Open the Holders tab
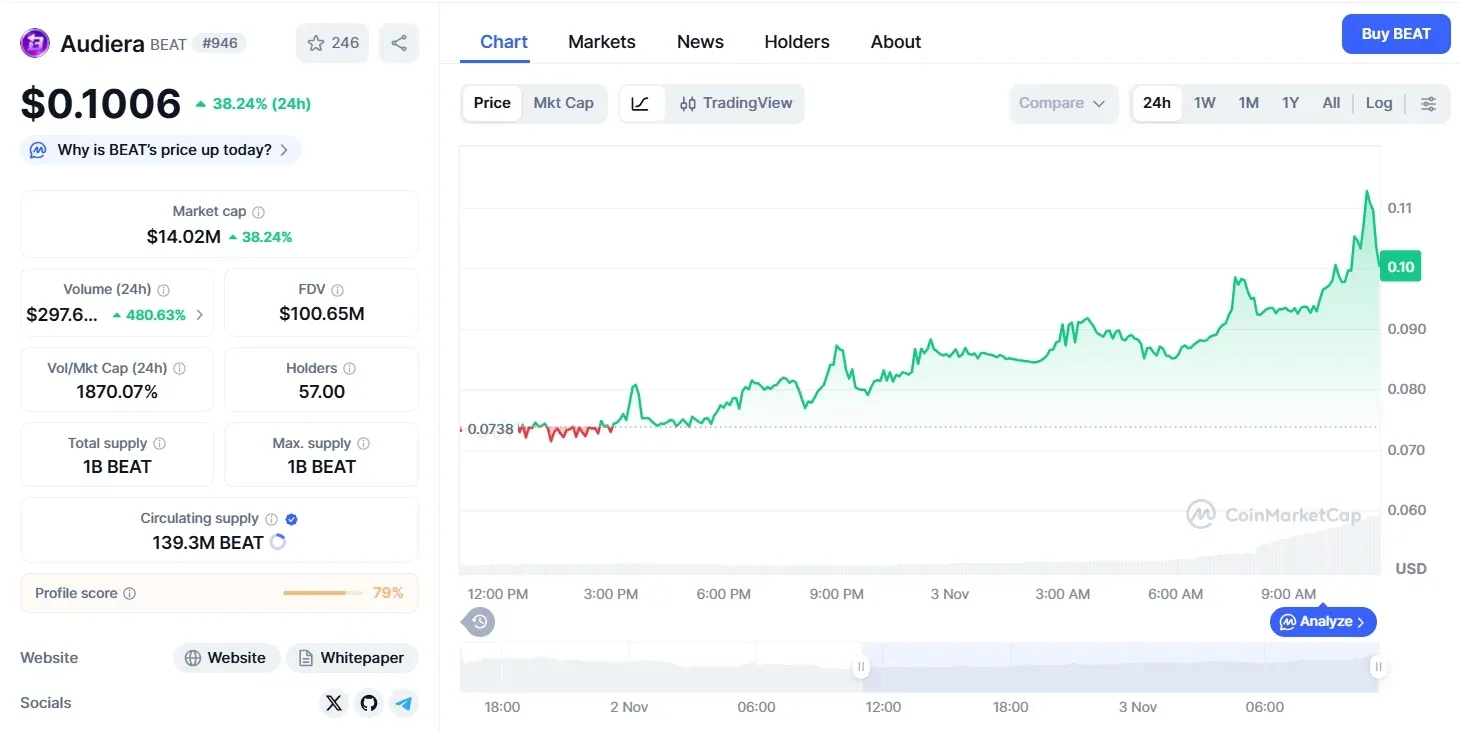 [x=796, y=41]
